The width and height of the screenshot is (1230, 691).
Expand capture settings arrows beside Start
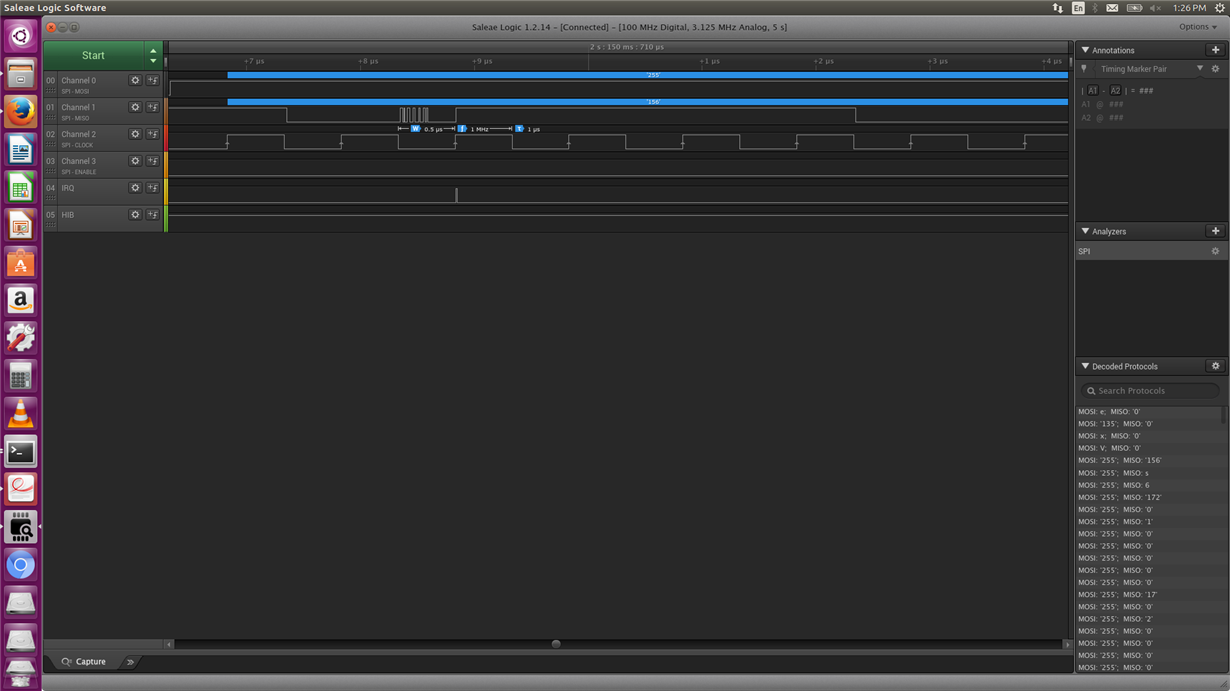pos(153,55)
